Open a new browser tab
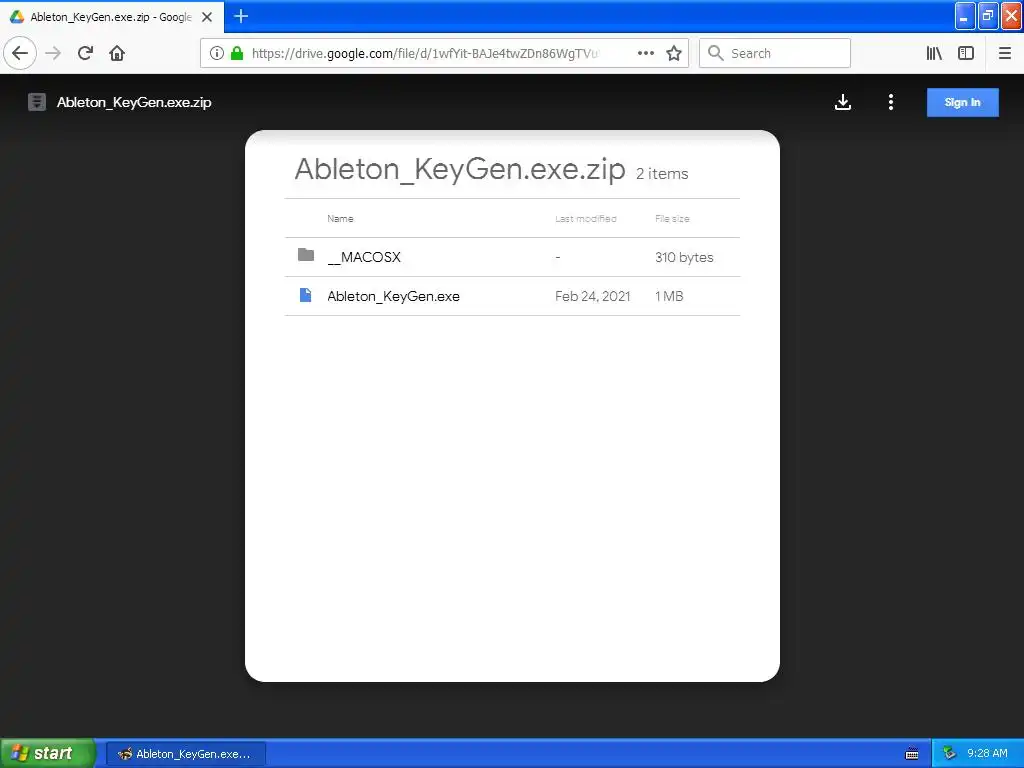This screenshot has width=1024, height=768. [241, 16]
